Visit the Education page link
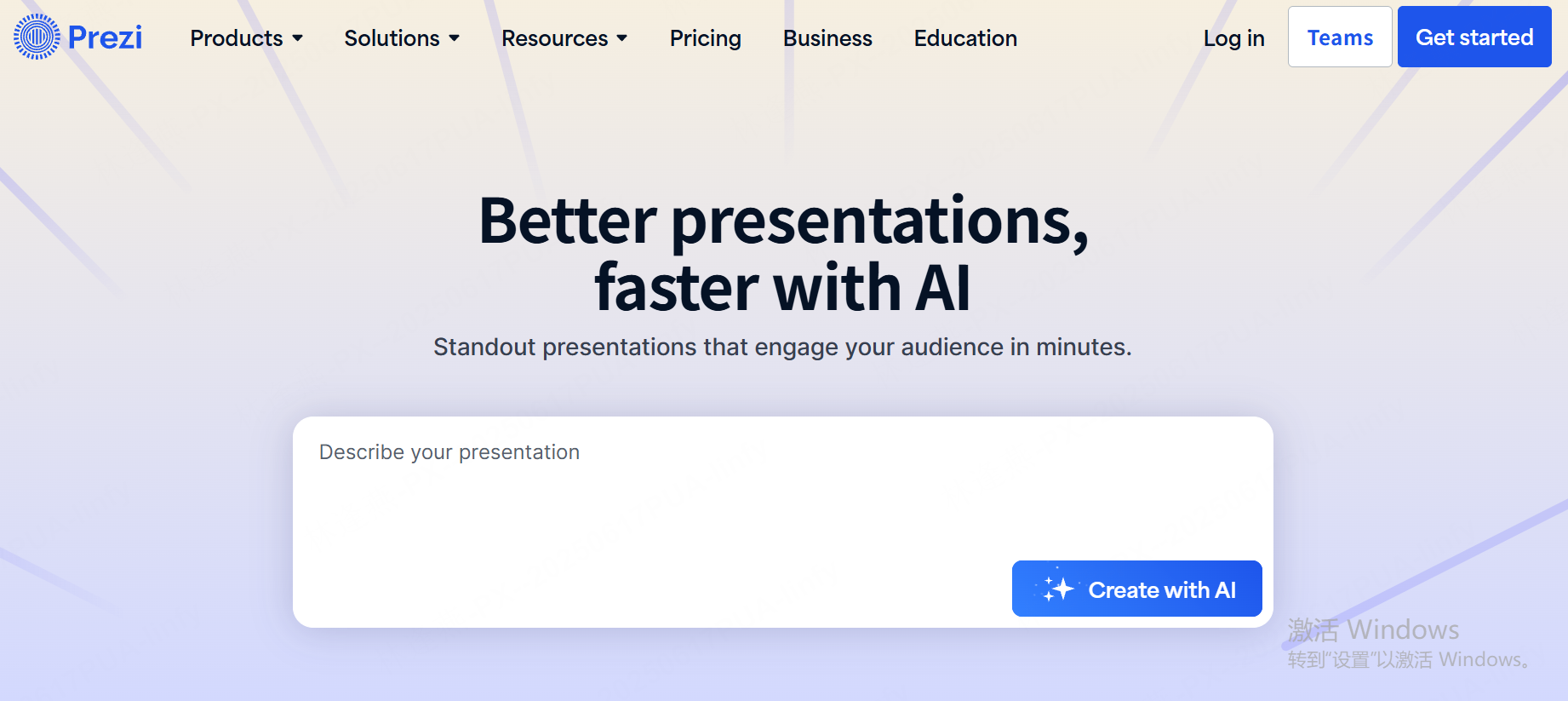Viewport: 1568px width, 701px height. click(x=965, y=38)
